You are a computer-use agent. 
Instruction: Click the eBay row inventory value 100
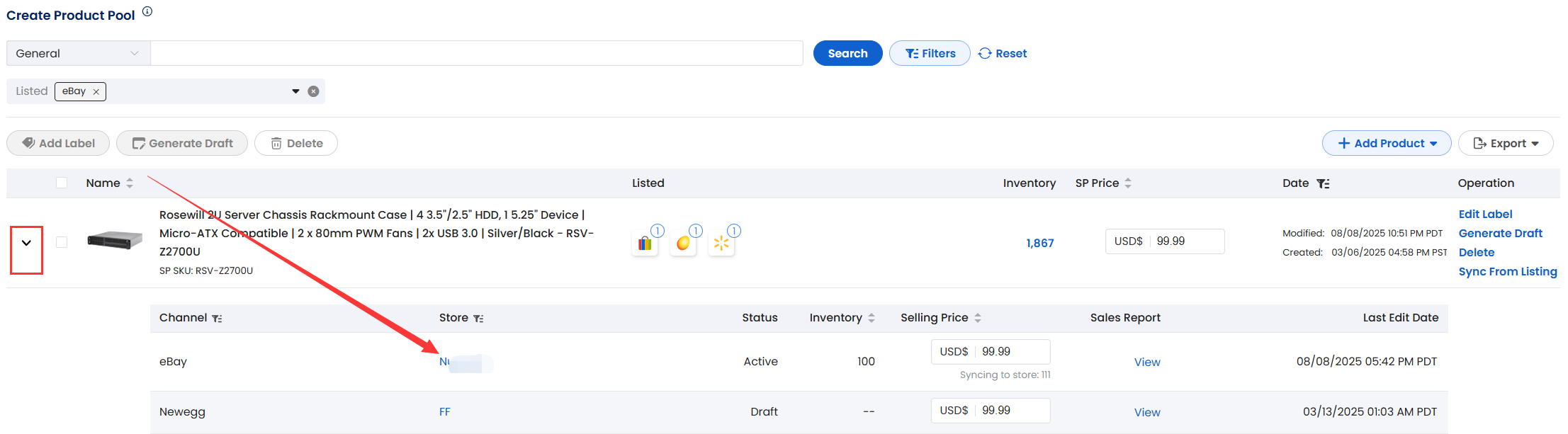(x=866, y=361)
